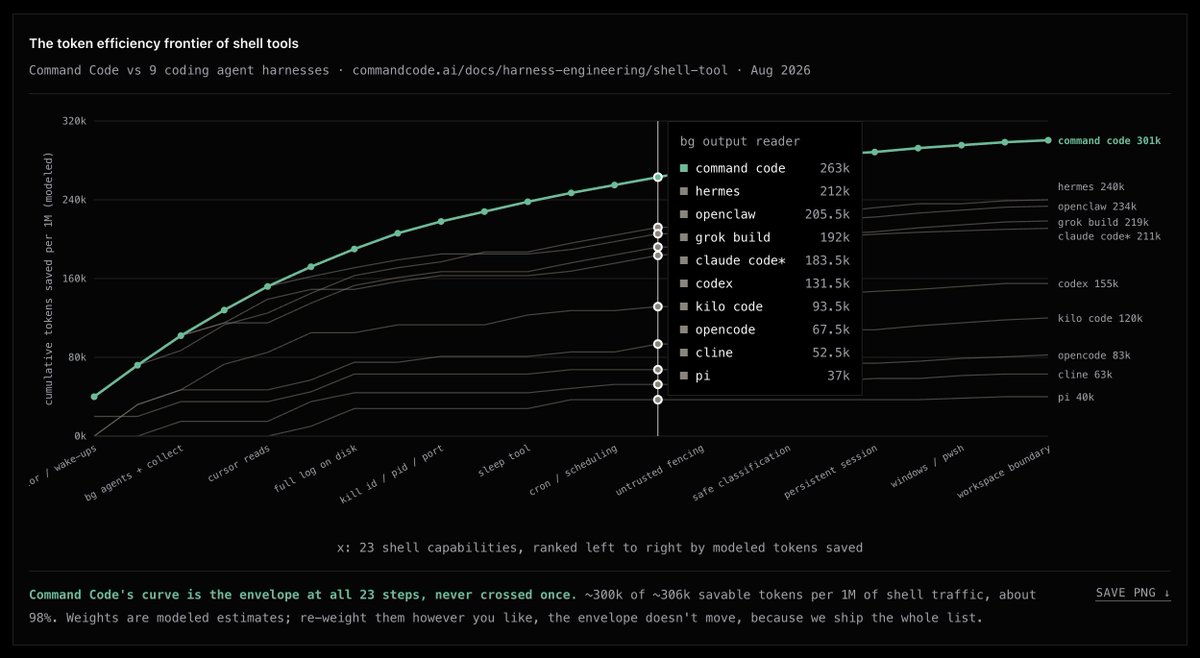This screenshot has width=1200, height=658.
Task: Click the first point of command code curve
Action: pyautogui.click(x=94, y=397)
